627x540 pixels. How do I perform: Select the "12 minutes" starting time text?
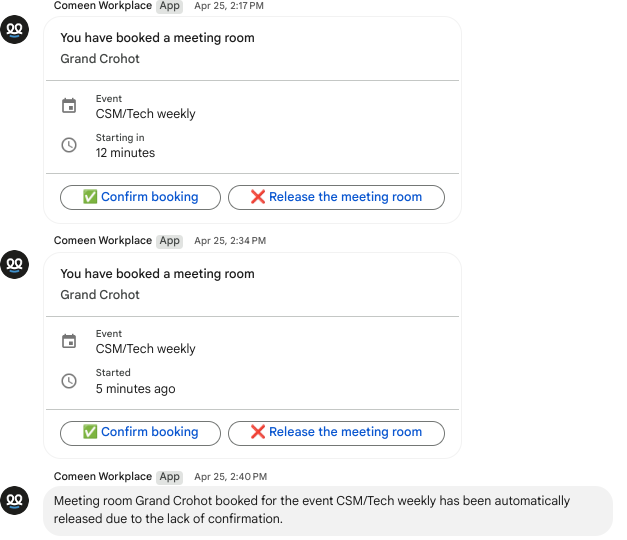125,153
